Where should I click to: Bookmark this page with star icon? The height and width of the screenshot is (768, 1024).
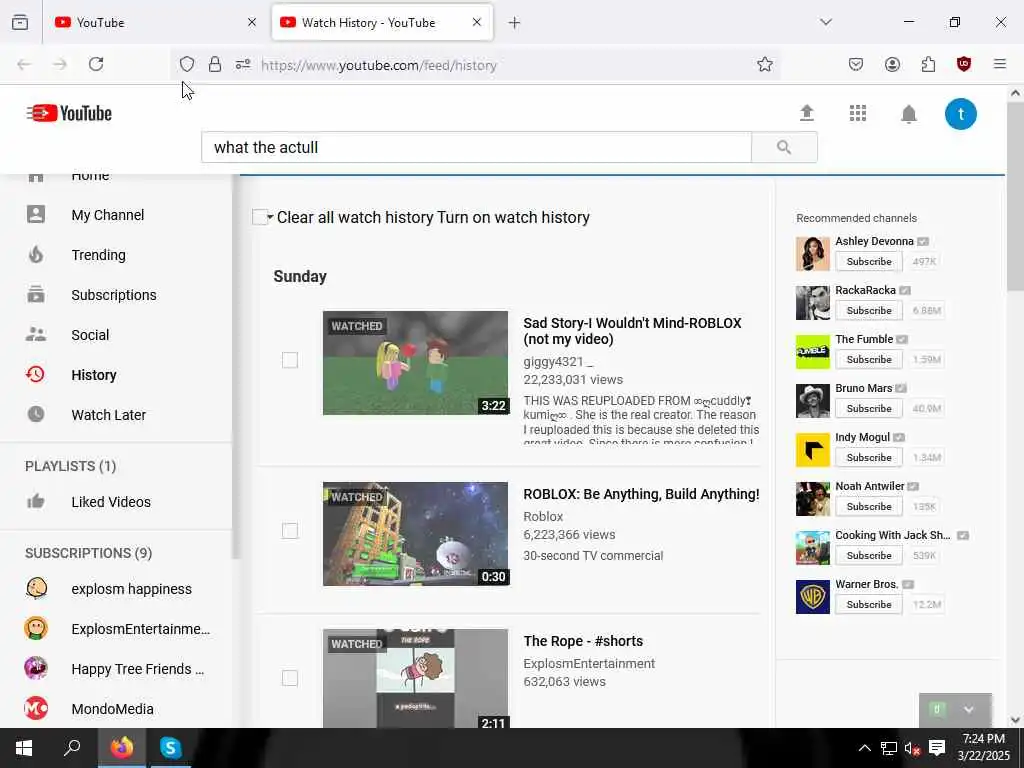pyautogui.click(x=765, y=64)
